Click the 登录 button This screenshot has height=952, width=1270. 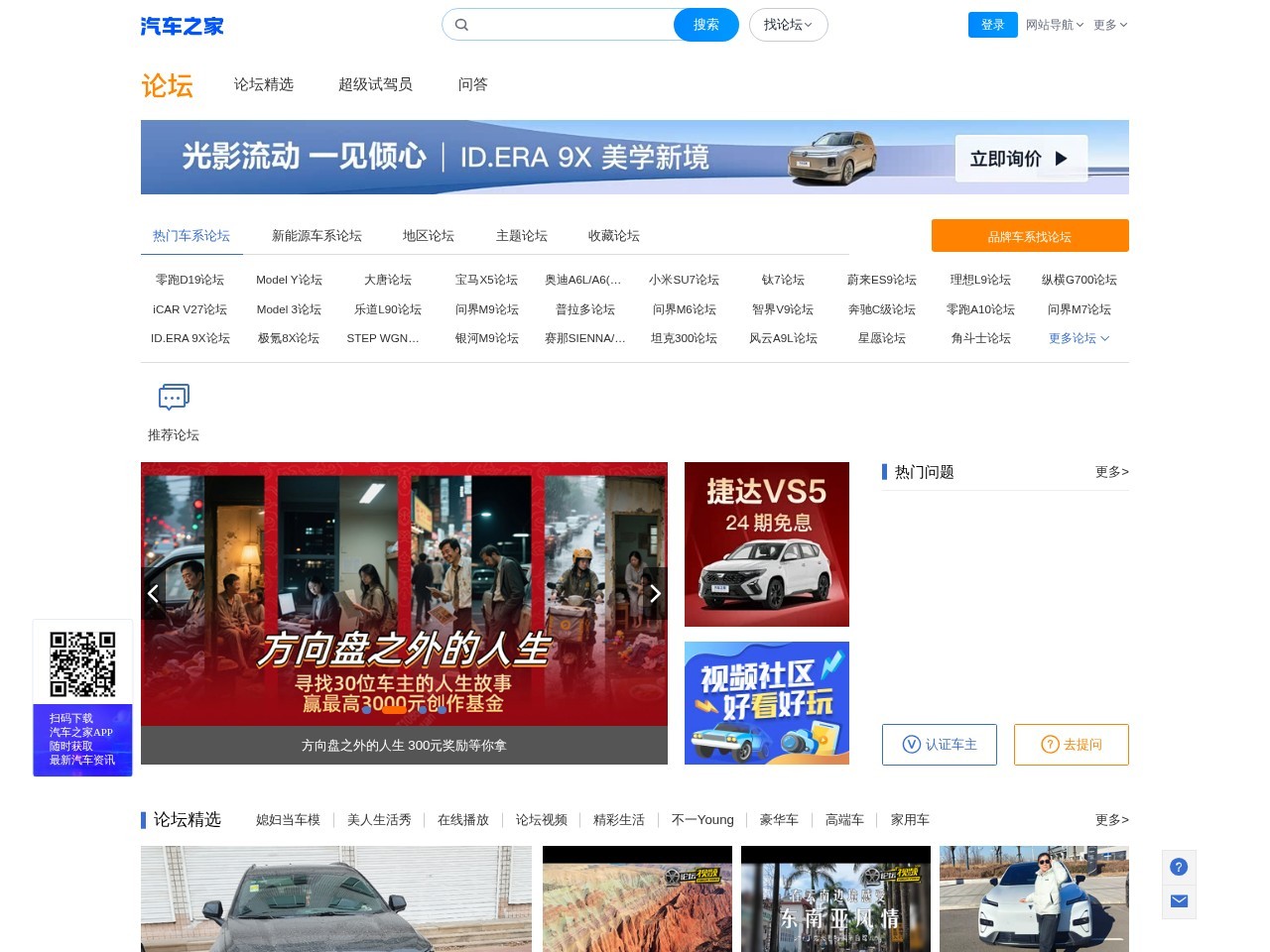pyautogui.click(x=993, y=25)
